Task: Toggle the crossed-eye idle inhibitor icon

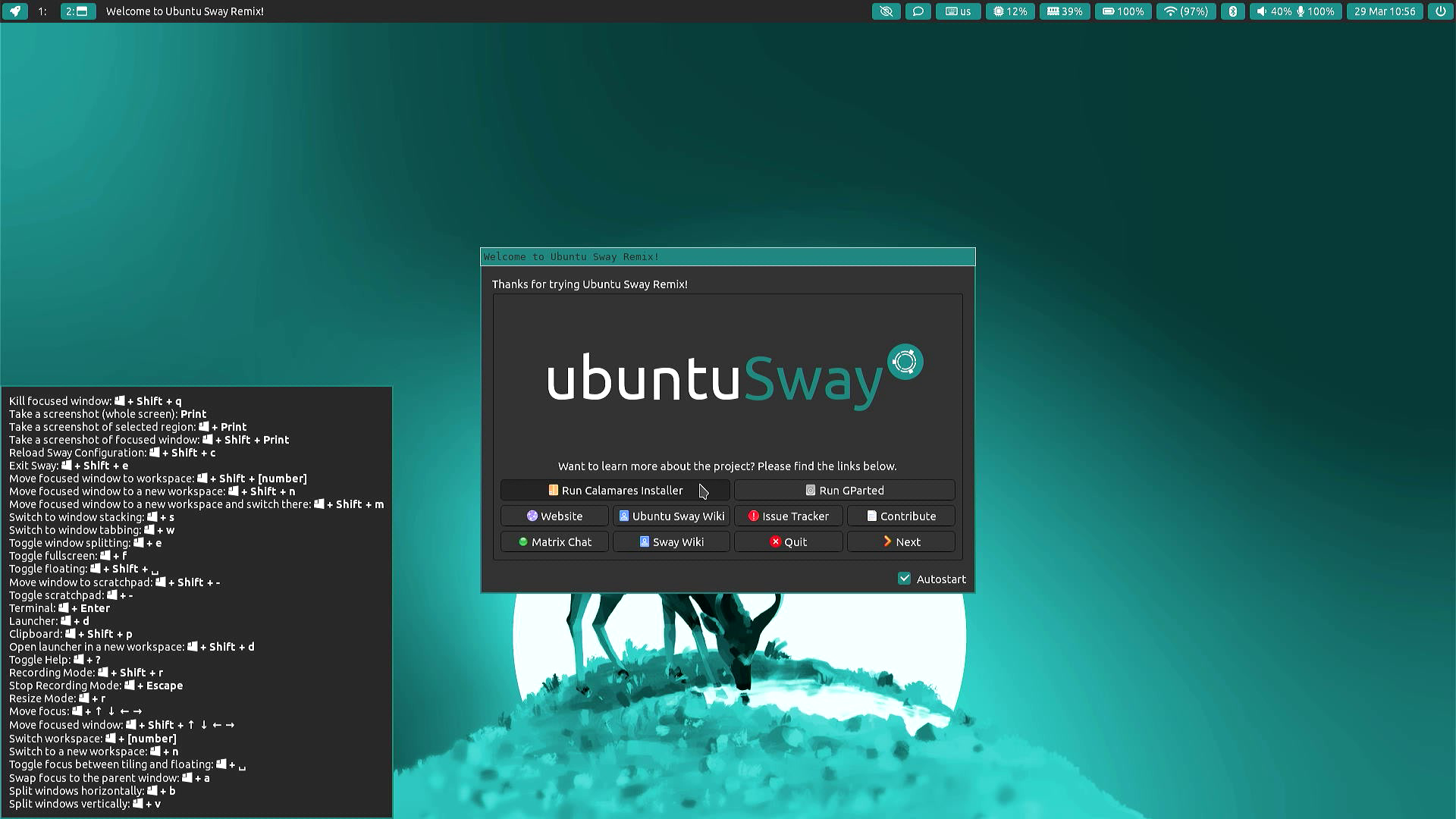Action: 886,11
